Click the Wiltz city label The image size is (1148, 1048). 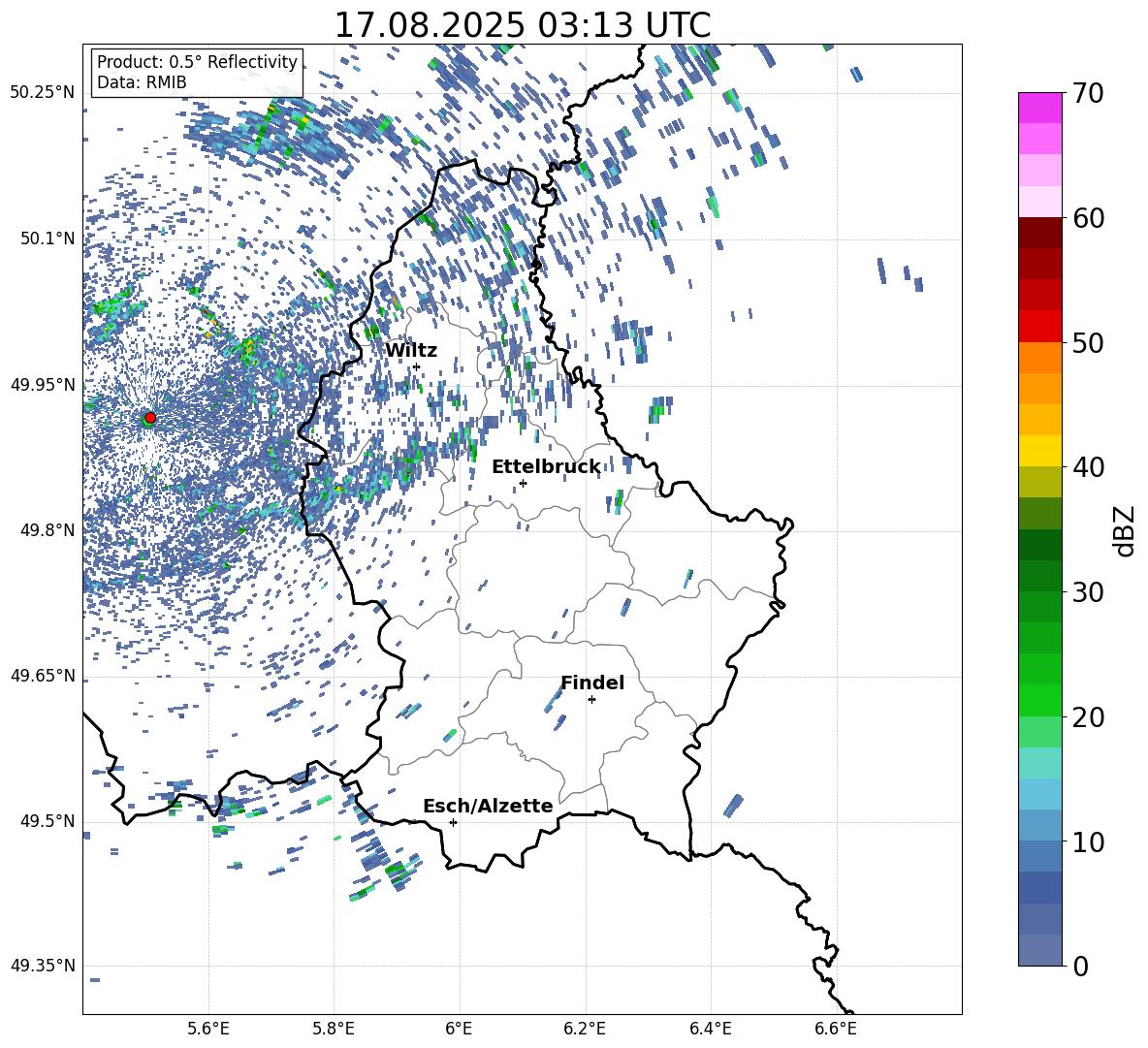click(411, 351)
